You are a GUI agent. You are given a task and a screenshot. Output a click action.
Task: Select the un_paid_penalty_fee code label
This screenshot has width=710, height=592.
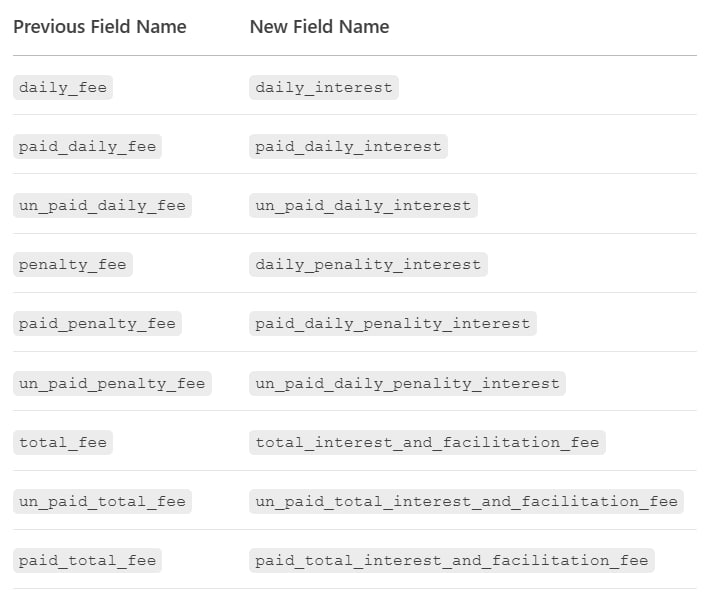[112, 383]
